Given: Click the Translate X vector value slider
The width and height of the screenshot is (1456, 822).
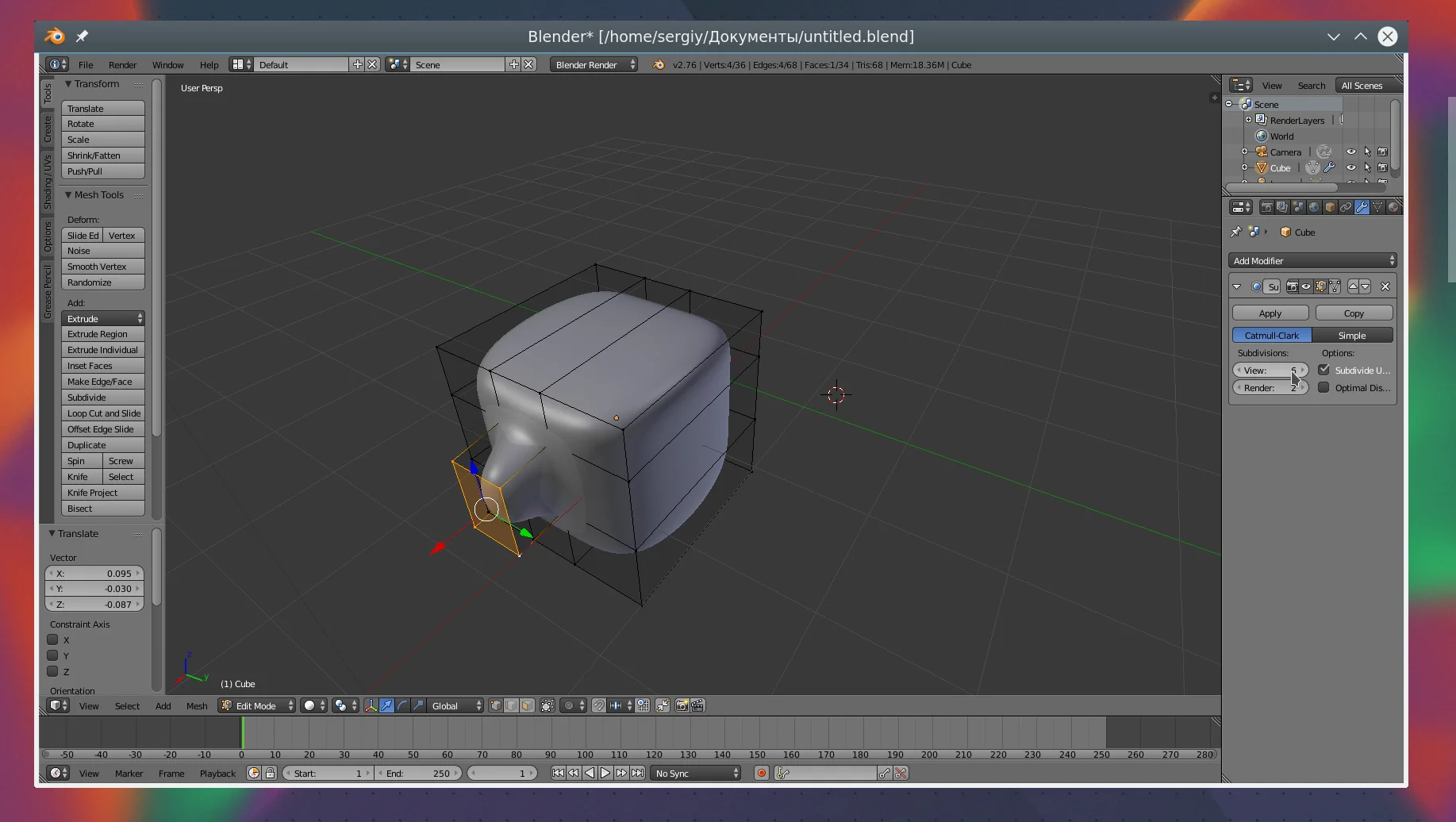Looking at the screenshot, I should [x=94, y=573].
